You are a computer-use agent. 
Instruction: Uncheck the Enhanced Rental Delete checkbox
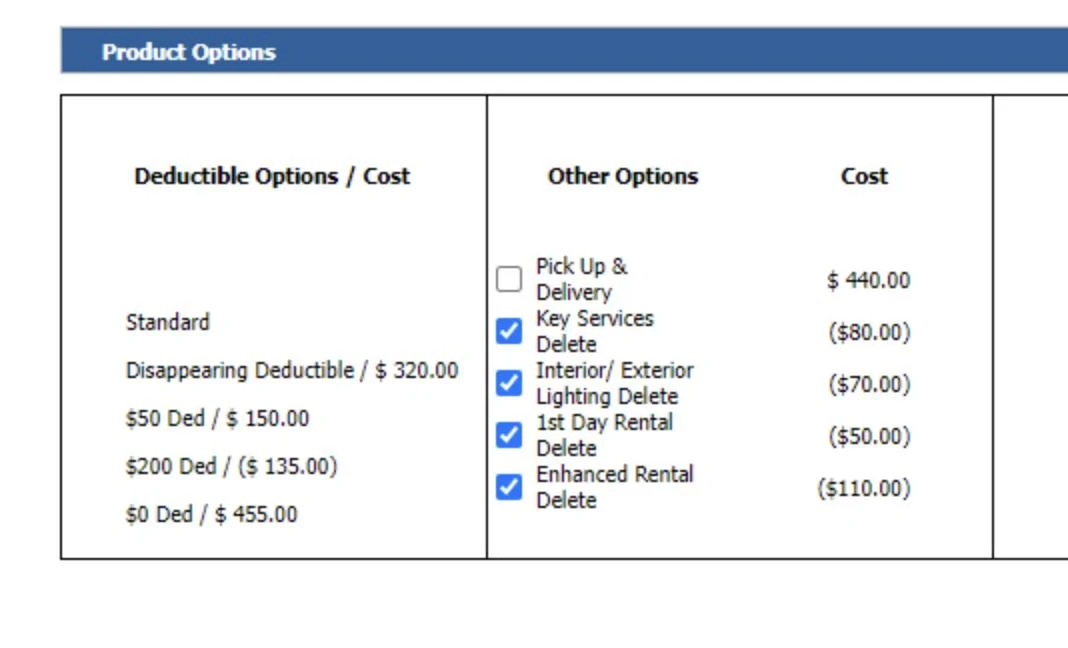pyautogui.click(x=509, y=487)
